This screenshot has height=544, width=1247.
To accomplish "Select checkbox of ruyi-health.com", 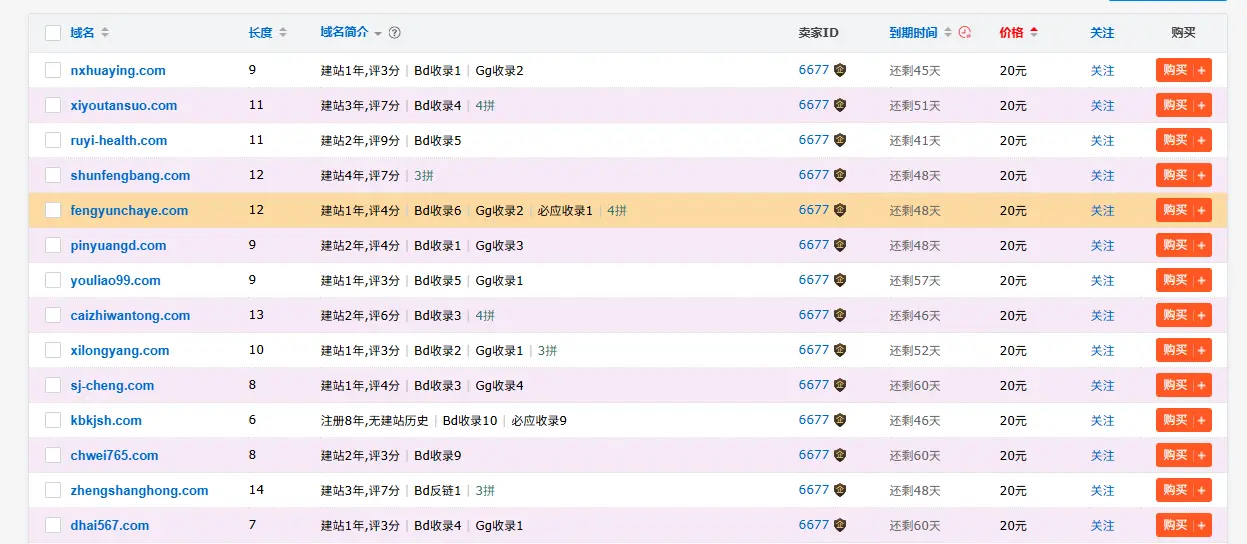I will [53, 140].
